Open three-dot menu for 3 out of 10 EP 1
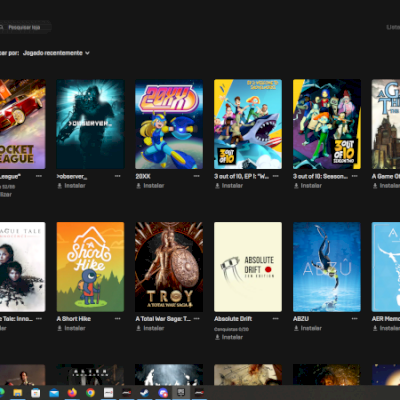 click(x=275, y=176)
